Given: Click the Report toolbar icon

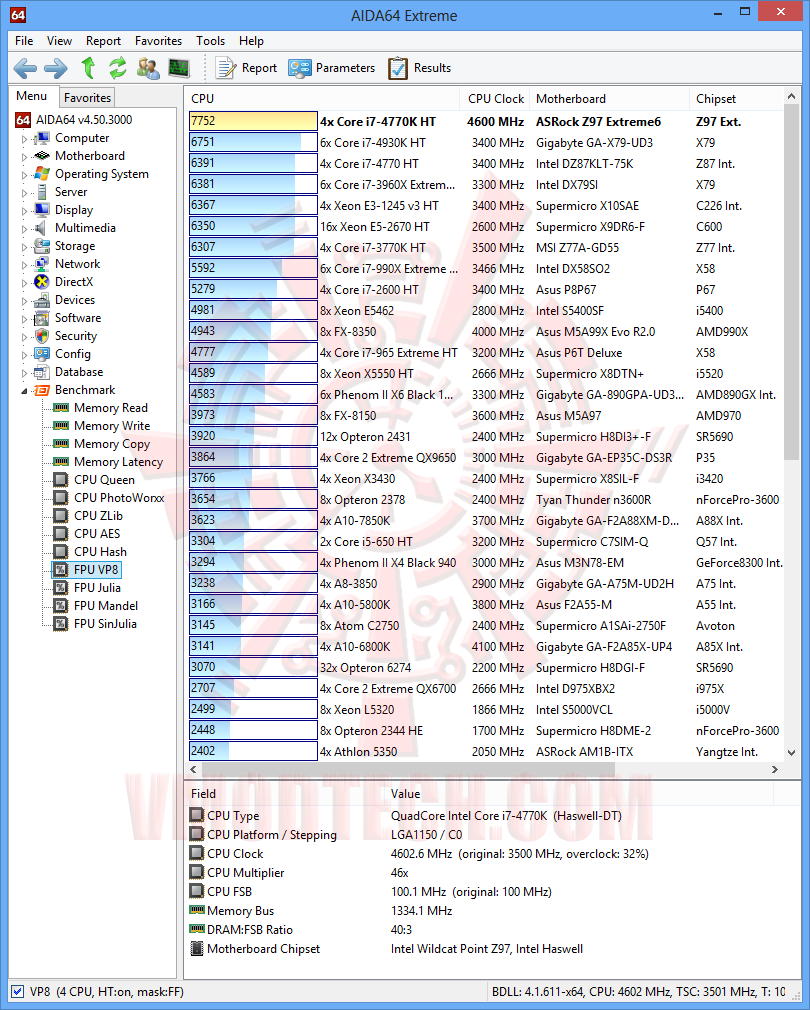Looking at the screenshot, I should tap(246, 68).
